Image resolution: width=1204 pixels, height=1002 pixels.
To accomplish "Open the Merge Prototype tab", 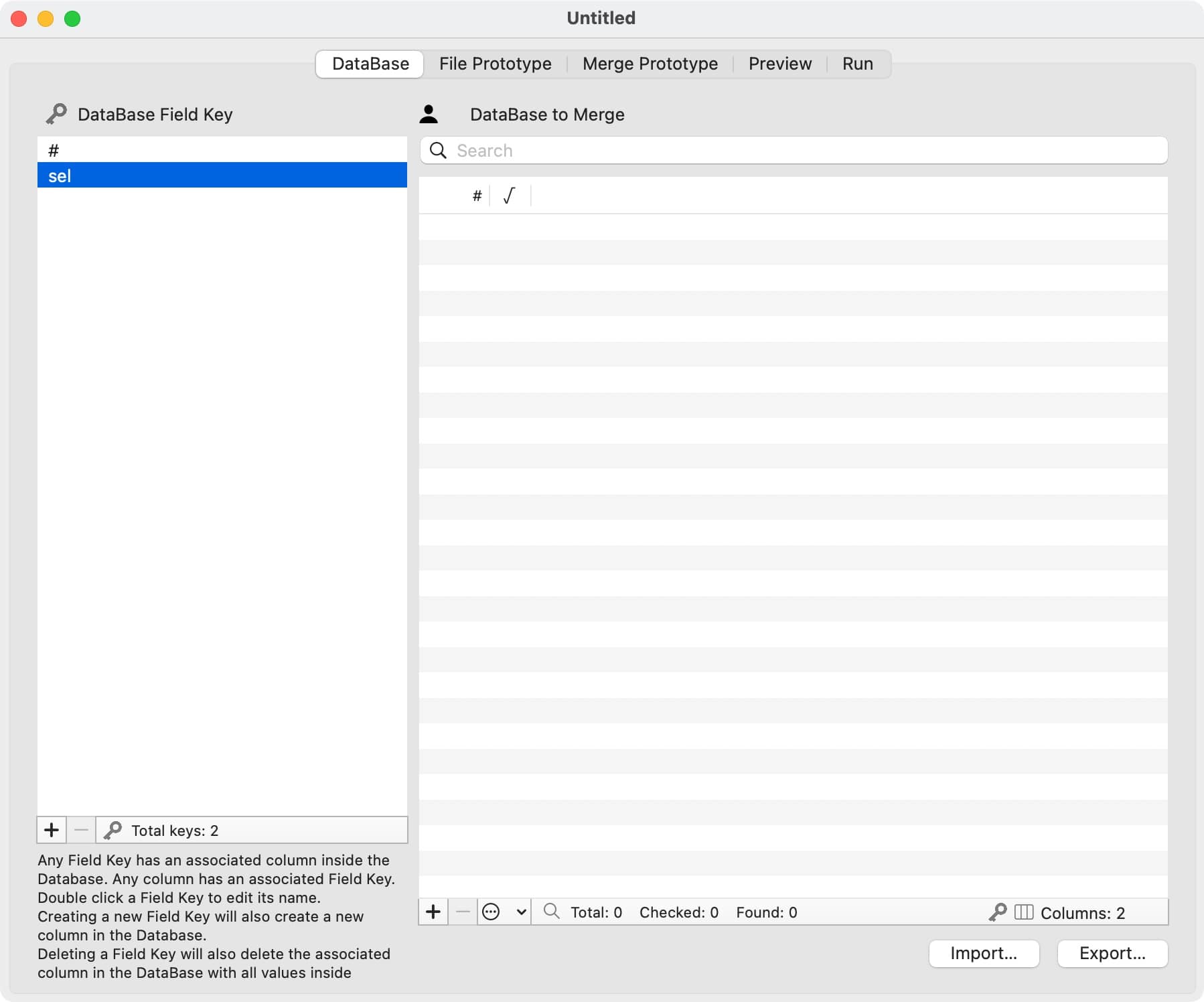I will click(650, 64).
